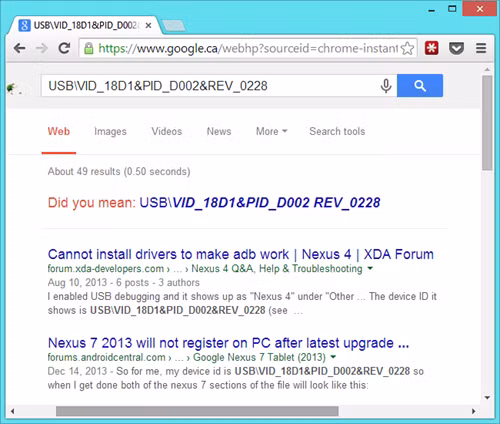
Task: Go back with the browser back arrow
Action: click(x=20, y=49)
